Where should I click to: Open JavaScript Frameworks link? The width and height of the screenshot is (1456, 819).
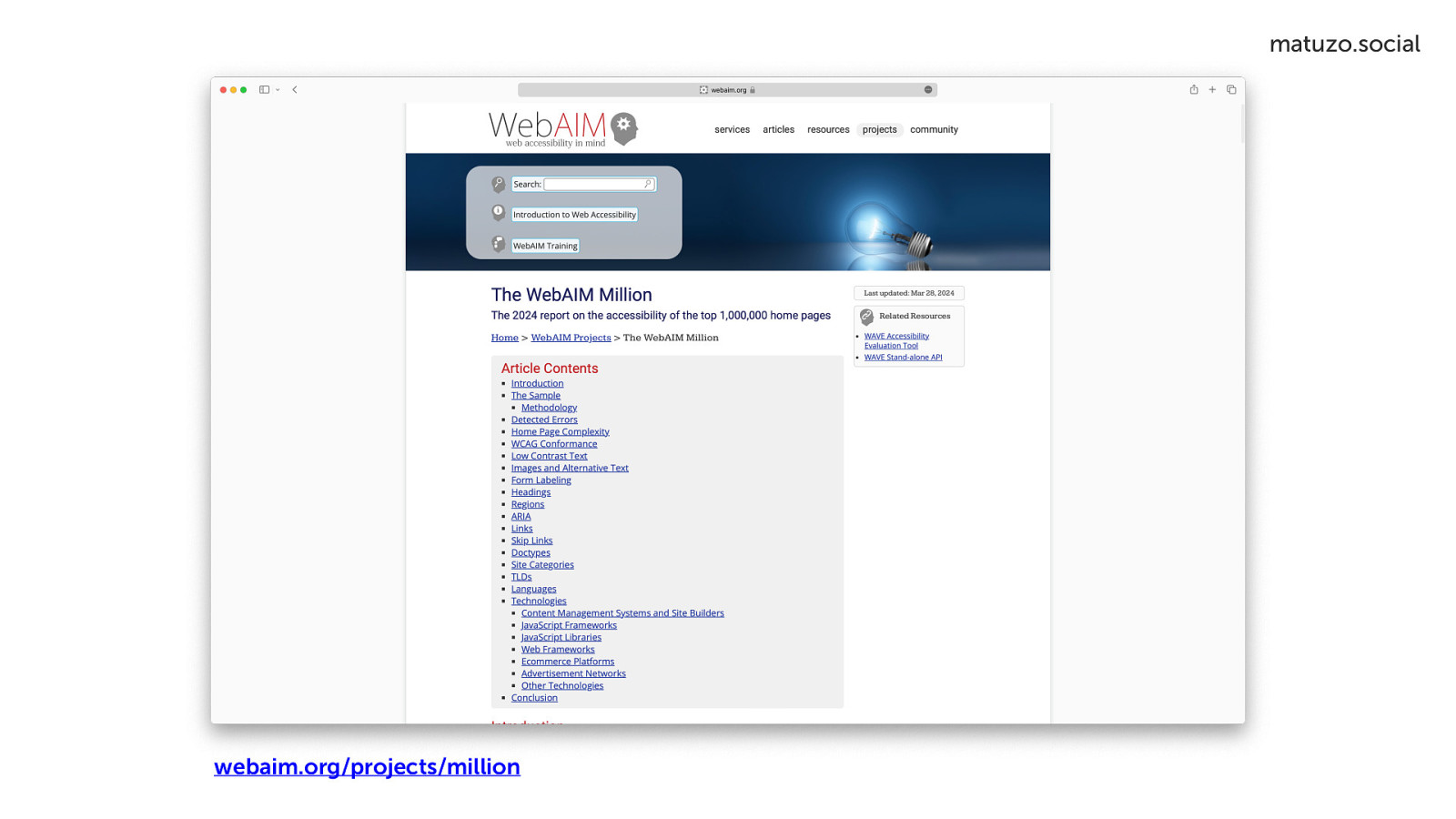569,625
